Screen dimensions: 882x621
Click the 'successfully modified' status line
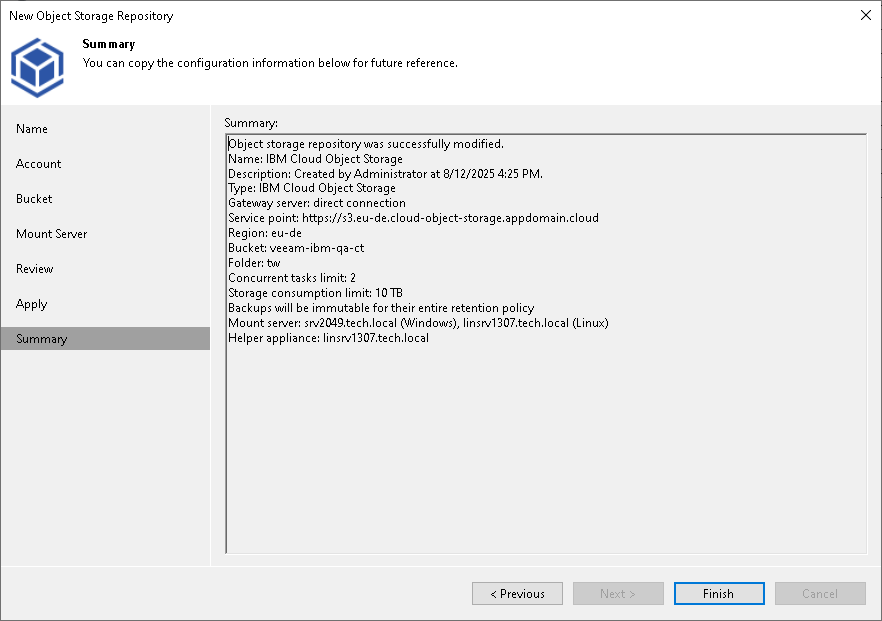366,144
